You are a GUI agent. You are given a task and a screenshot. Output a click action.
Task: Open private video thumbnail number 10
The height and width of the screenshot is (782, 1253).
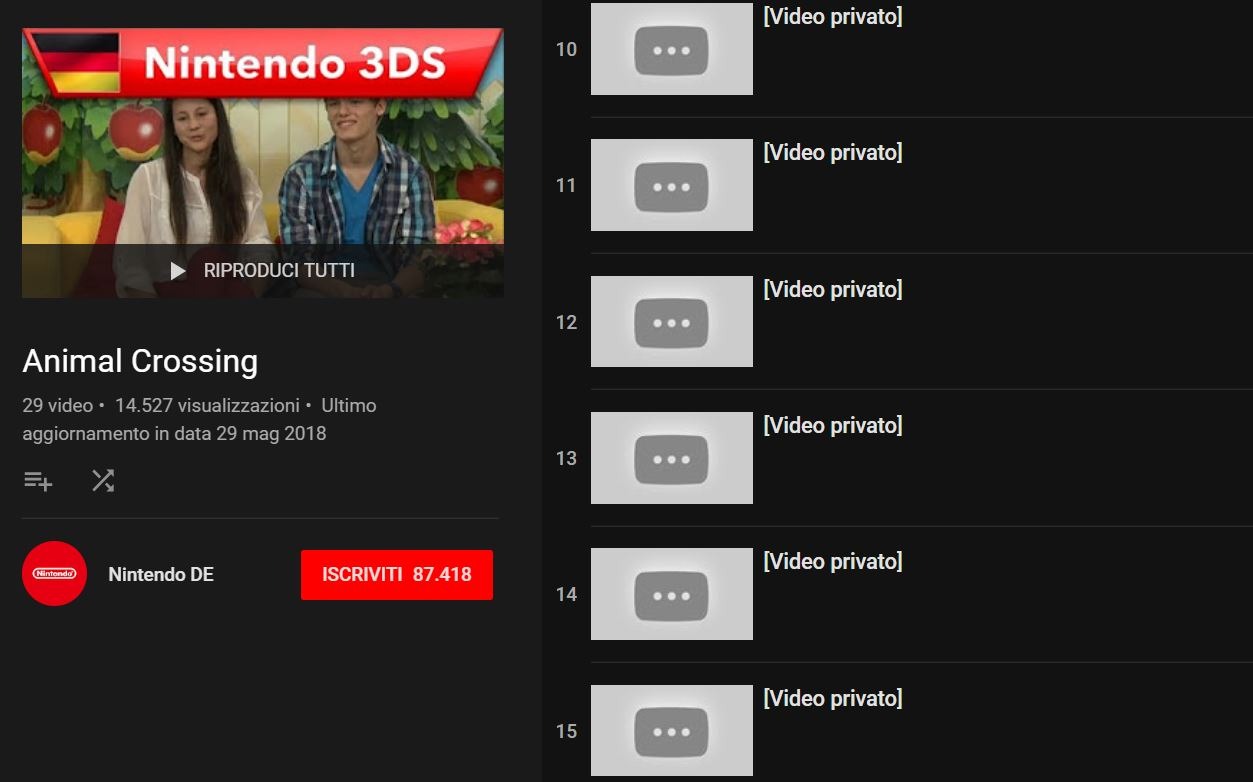coord(672,49)
